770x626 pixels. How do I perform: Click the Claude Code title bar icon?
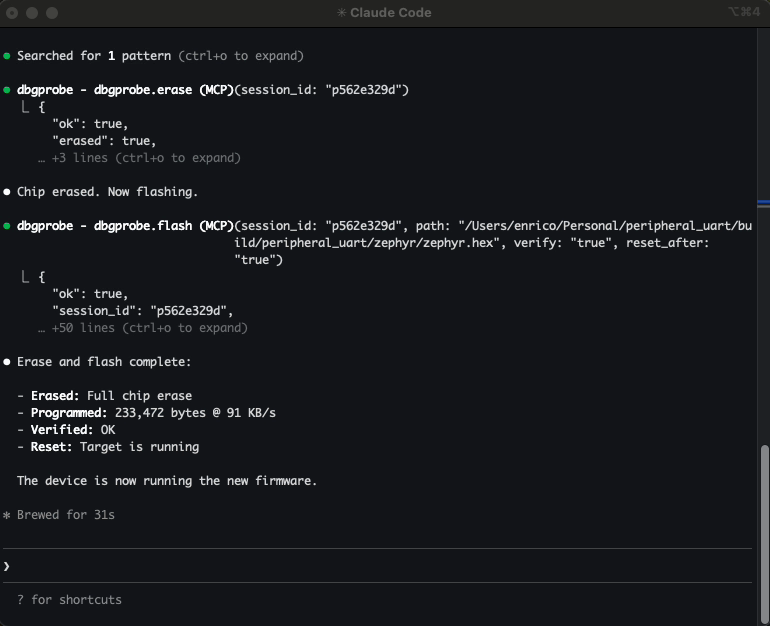(341, 13)
